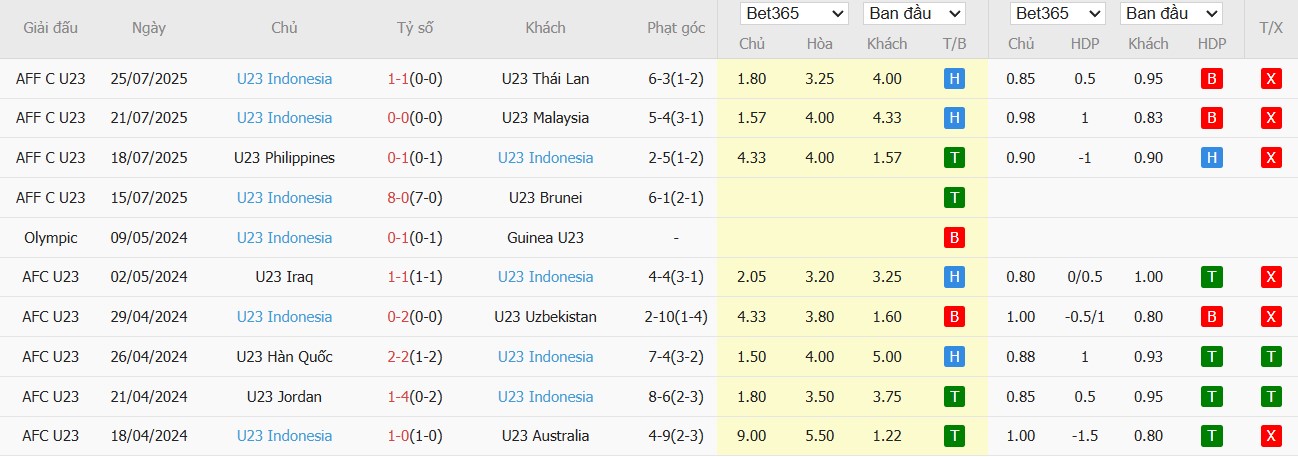This screenshot has height=457, width=1298.
Task: Click the Giải đấu column header
Action: pos(50,28)
